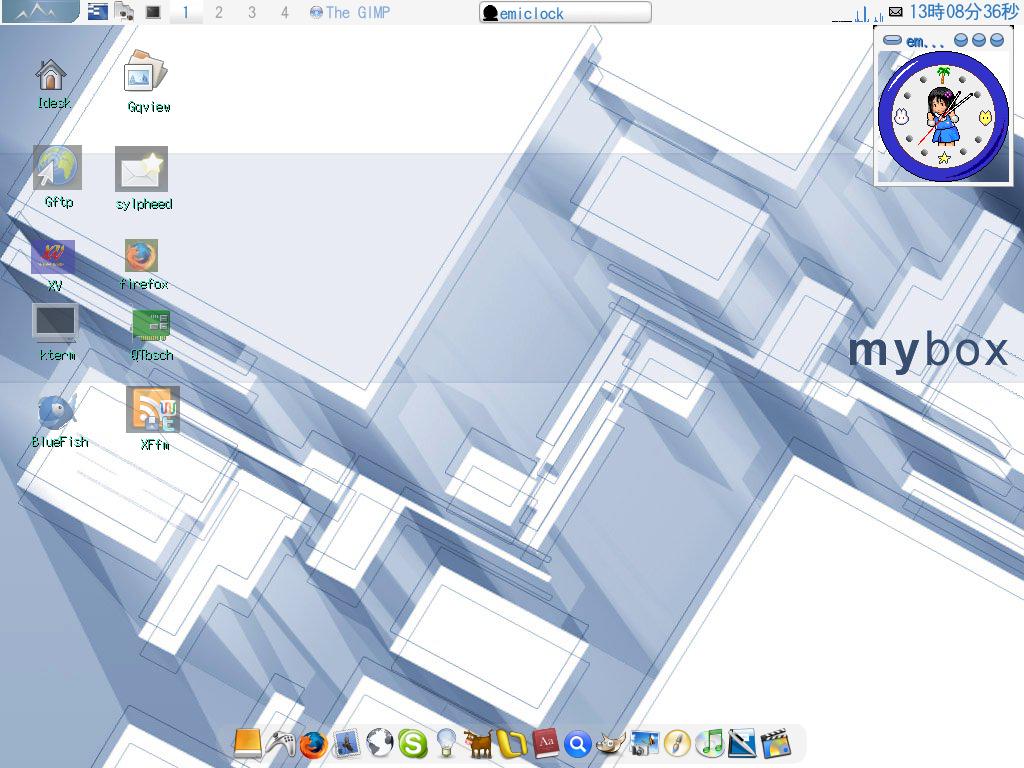
Task: Switch to workspace 4 in pager
Action: [284, 13]
